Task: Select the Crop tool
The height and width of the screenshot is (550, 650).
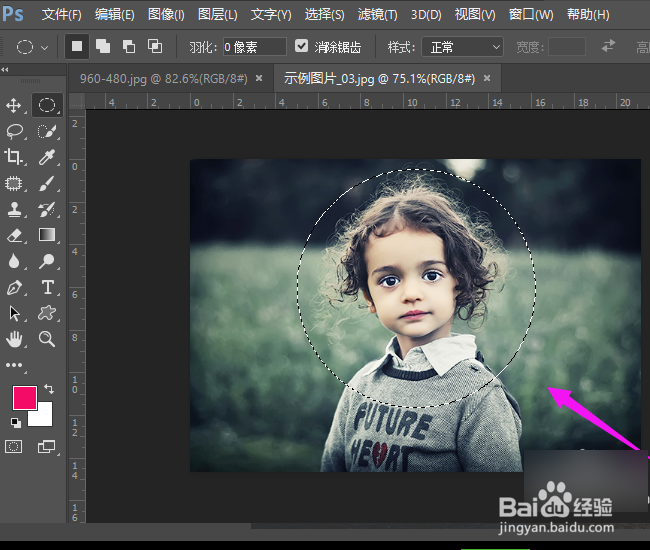Action: (x=14, y=157)
